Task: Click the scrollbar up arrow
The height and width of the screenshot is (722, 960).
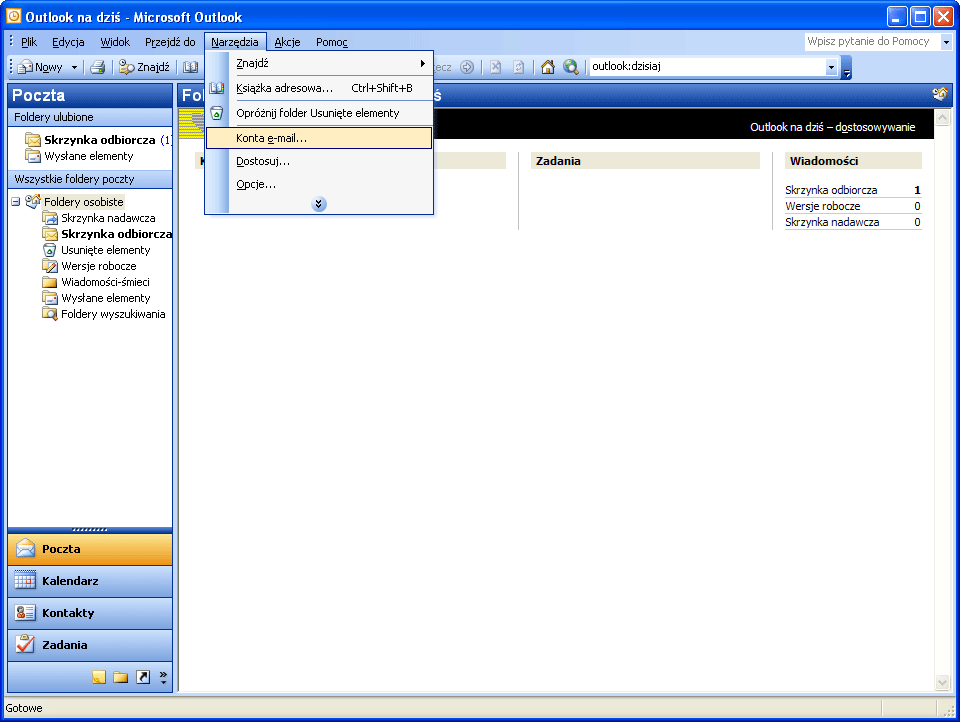Action: pos(942,117)
